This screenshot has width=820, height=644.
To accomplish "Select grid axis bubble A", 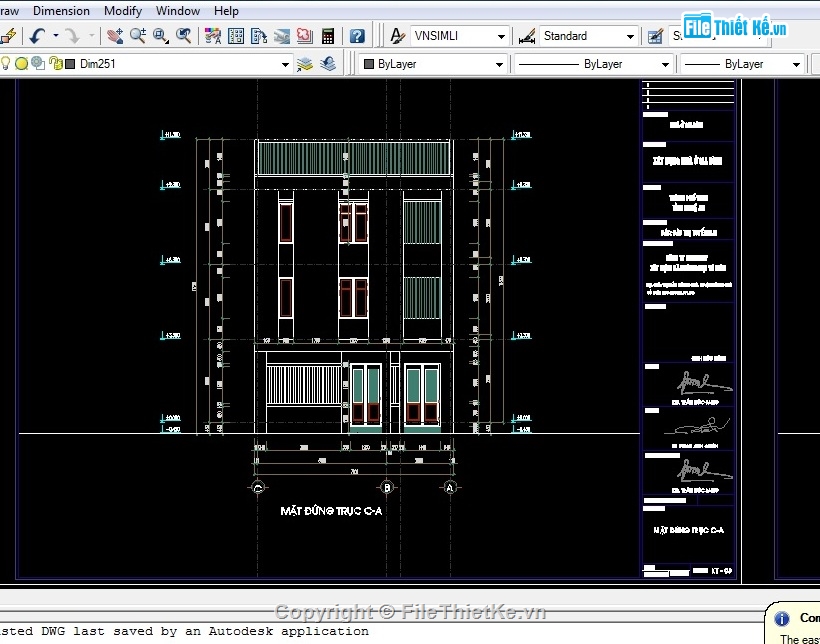I will 450,488.
